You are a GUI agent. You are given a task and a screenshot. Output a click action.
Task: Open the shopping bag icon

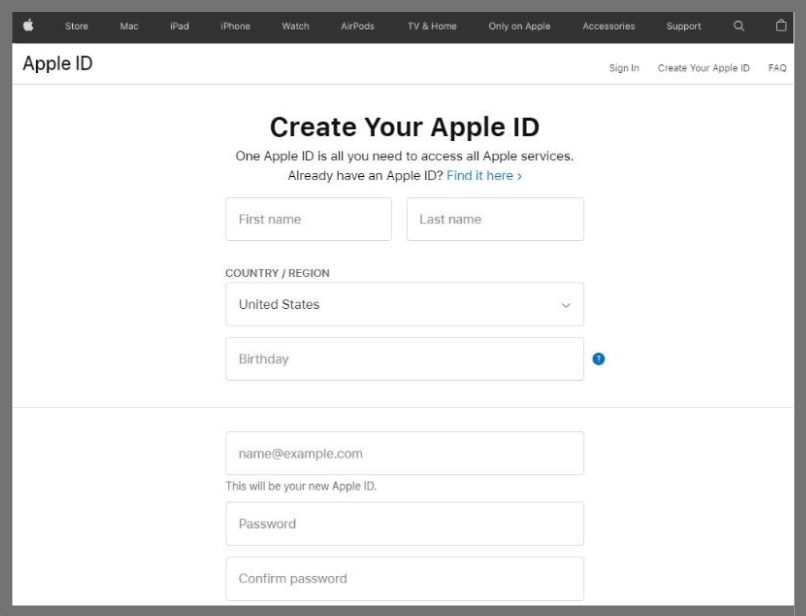tap(781, 25)
